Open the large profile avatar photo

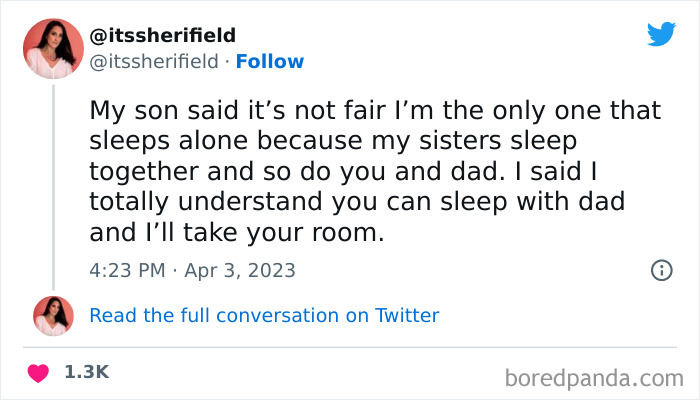pyautogui.click(x=54, y=47)
